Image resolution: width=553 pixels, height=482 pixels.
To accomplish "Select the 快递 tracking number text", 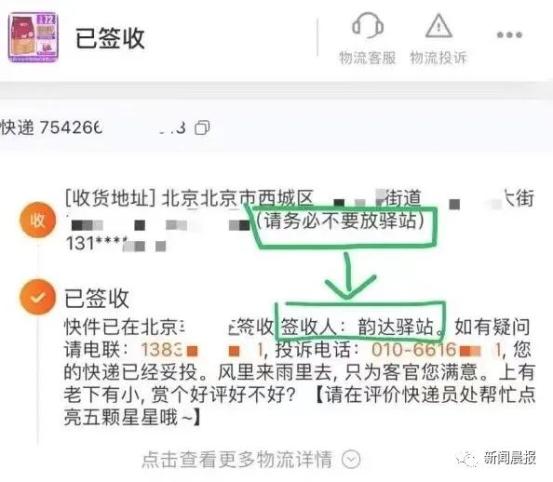I will (x=93, y=127).
